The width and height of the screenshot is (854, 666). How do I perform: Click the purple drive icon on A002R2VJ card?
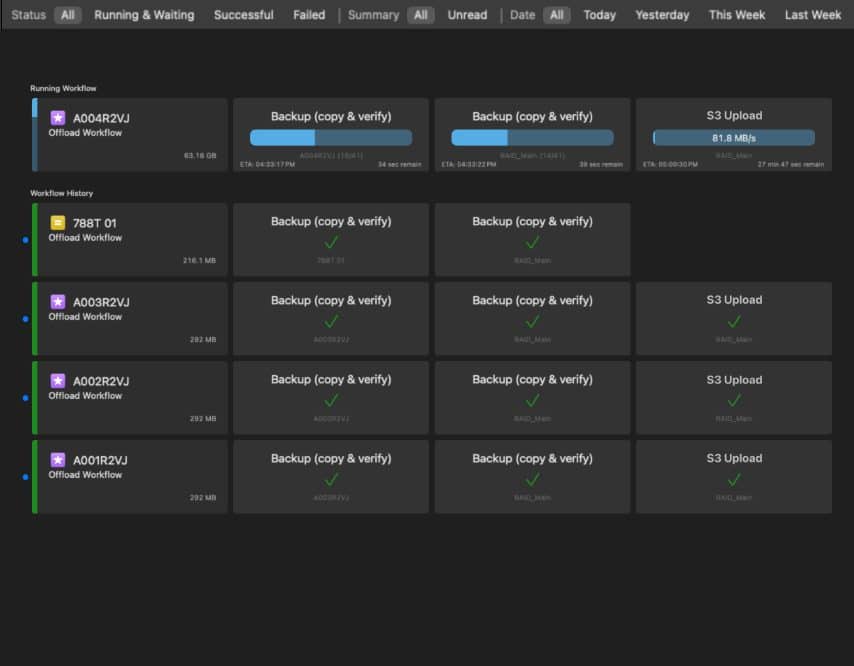(x=57, y=382)
